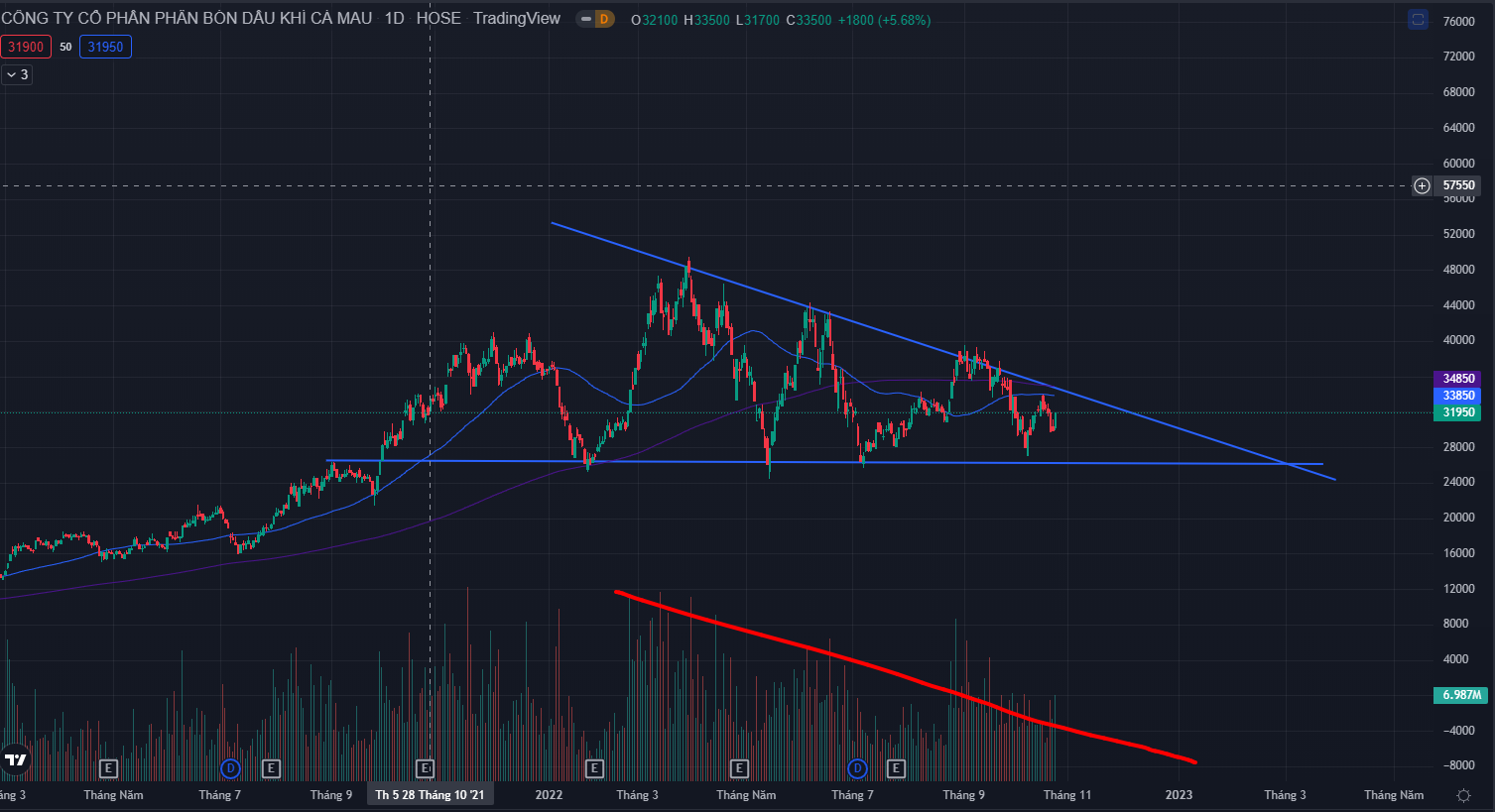Image resolution: width=1495 pixels, height=812 pixels.
Task: Toggle the chart fullscreen icon in top-right corner
Action: [x=1419, y=20]
